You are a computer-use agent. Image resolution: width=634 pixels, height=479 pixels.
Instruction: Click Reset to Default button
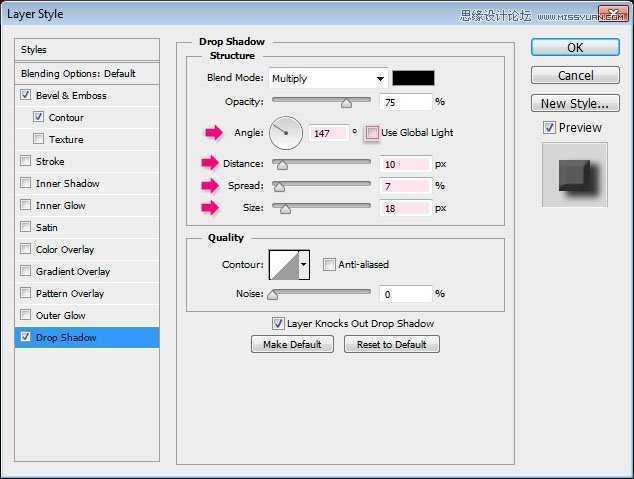(392, 344)
